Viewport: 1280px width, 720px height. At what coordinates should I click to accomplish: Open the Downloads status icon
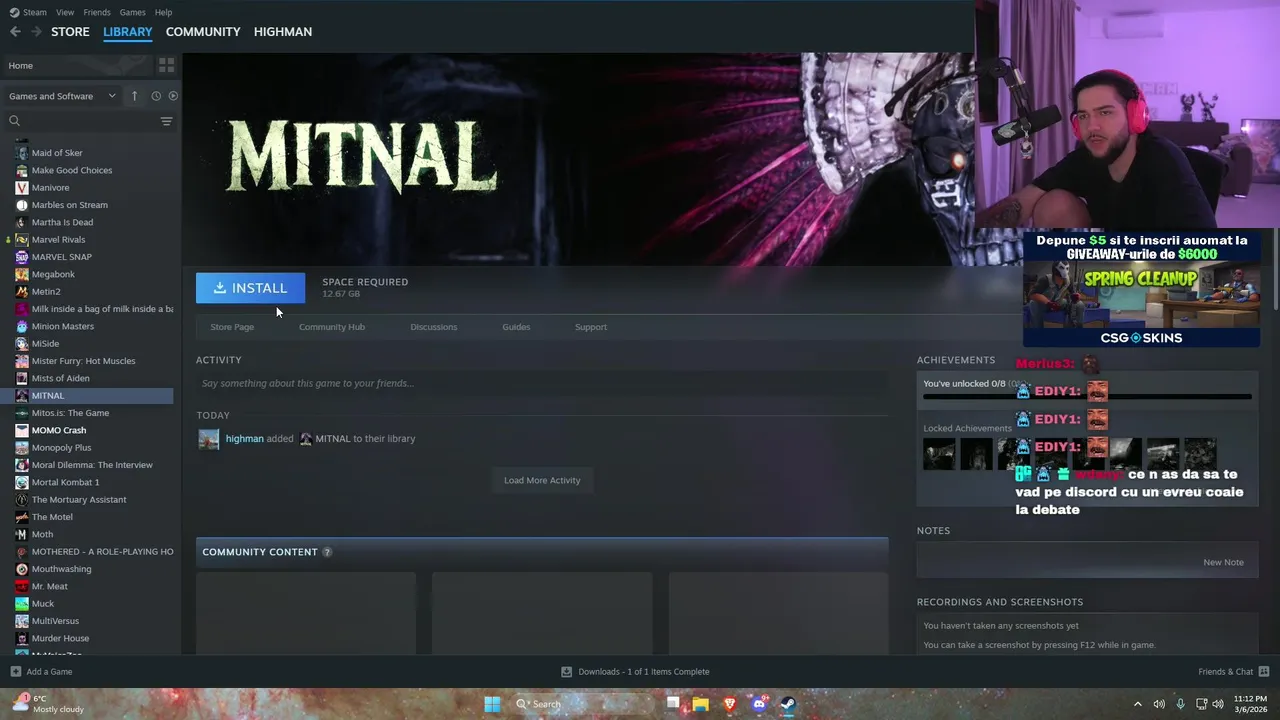pyautogui.click(x=567, y=672)
